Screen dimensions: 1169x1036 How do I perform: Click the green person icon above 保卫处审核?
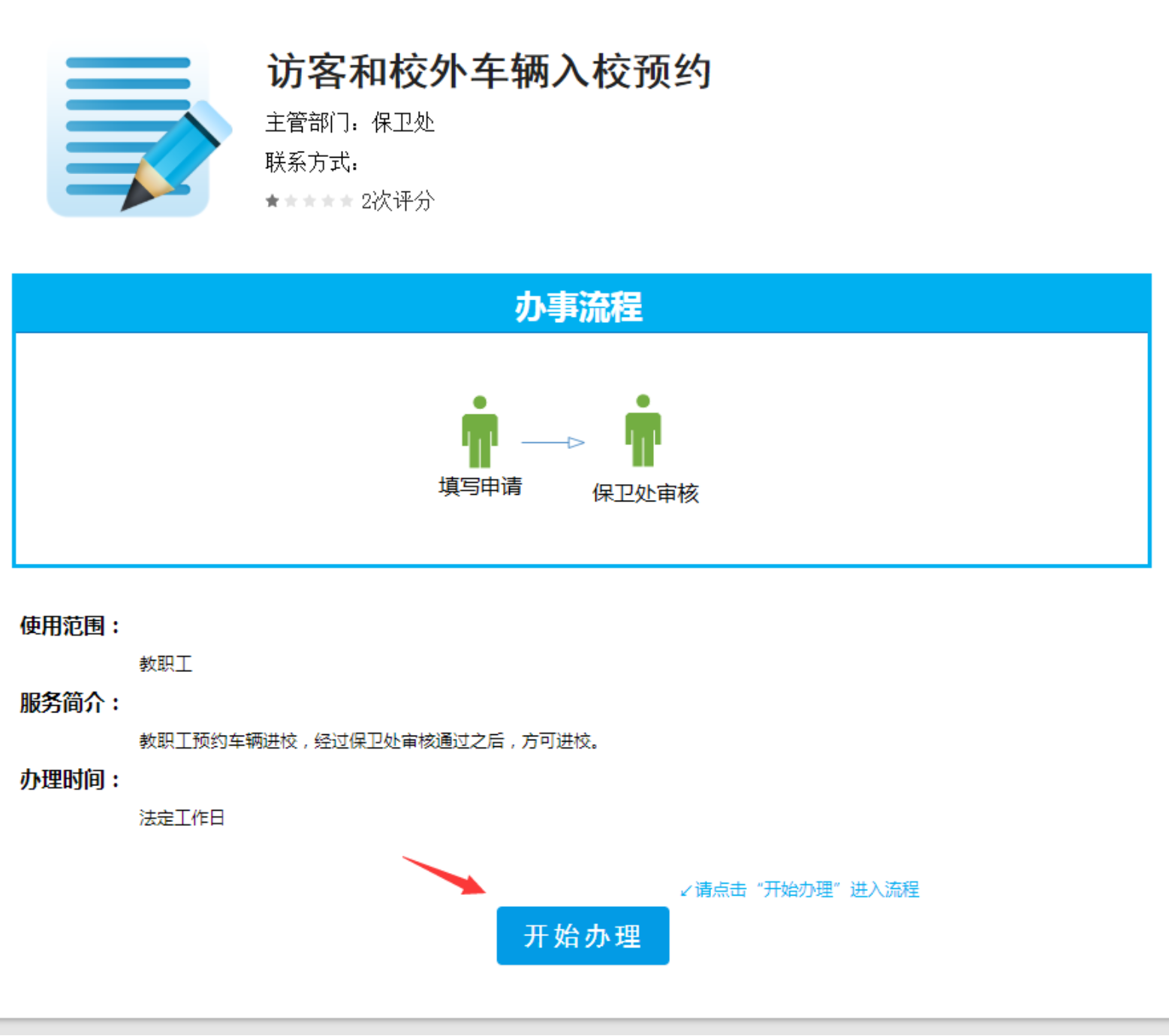(x=643, y=431)
